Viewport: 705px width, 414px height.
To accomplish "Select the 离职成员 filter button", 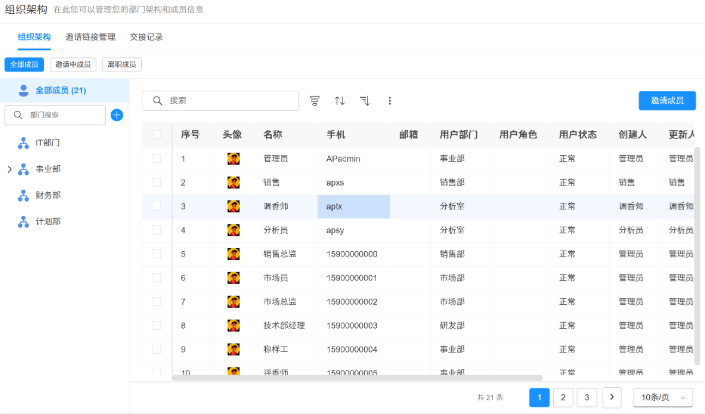I will tap(121, 64).
